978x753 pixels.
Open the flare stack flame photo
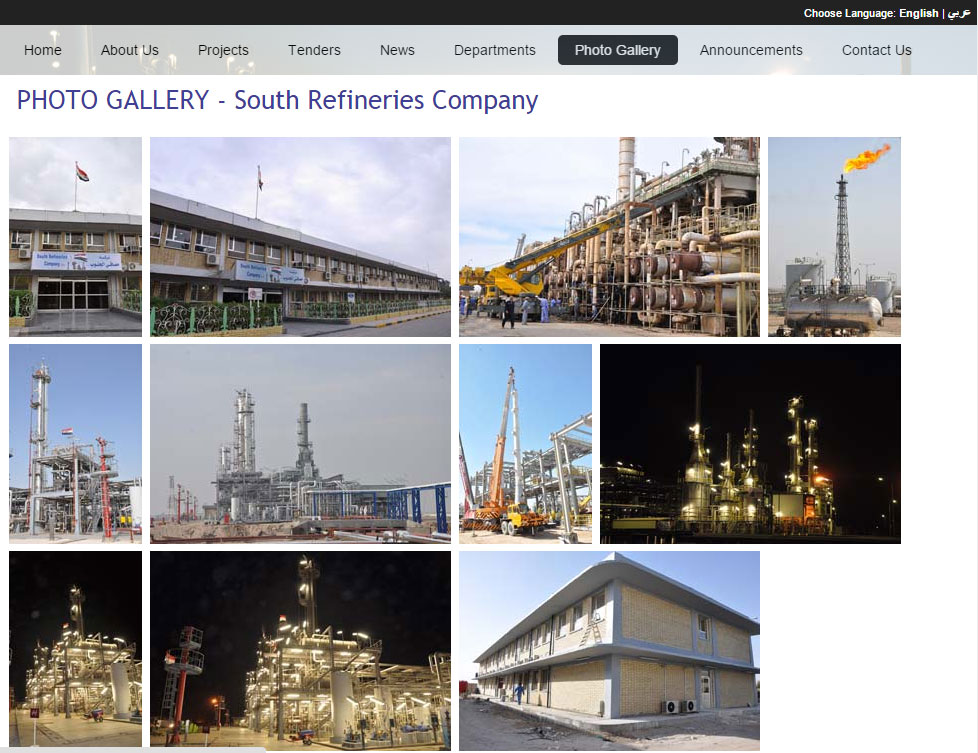[x=834, y=236]
